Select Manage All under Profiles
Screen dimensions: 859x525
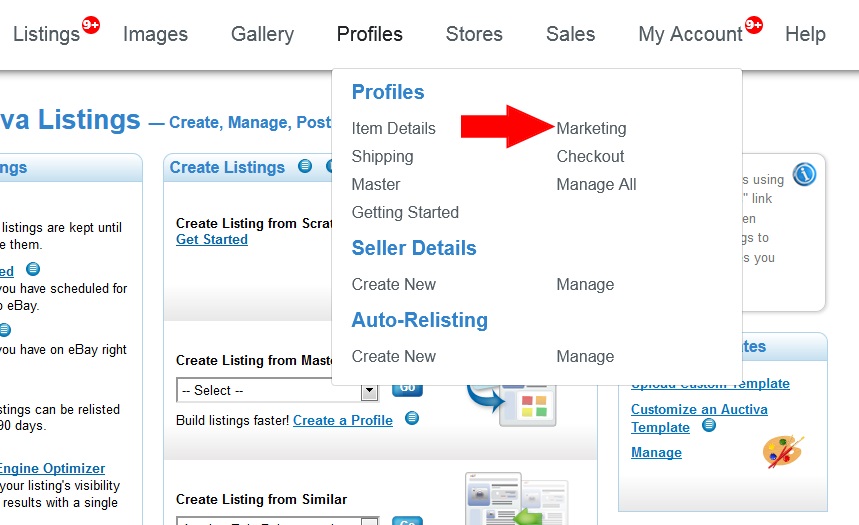(x=596, y=185)
